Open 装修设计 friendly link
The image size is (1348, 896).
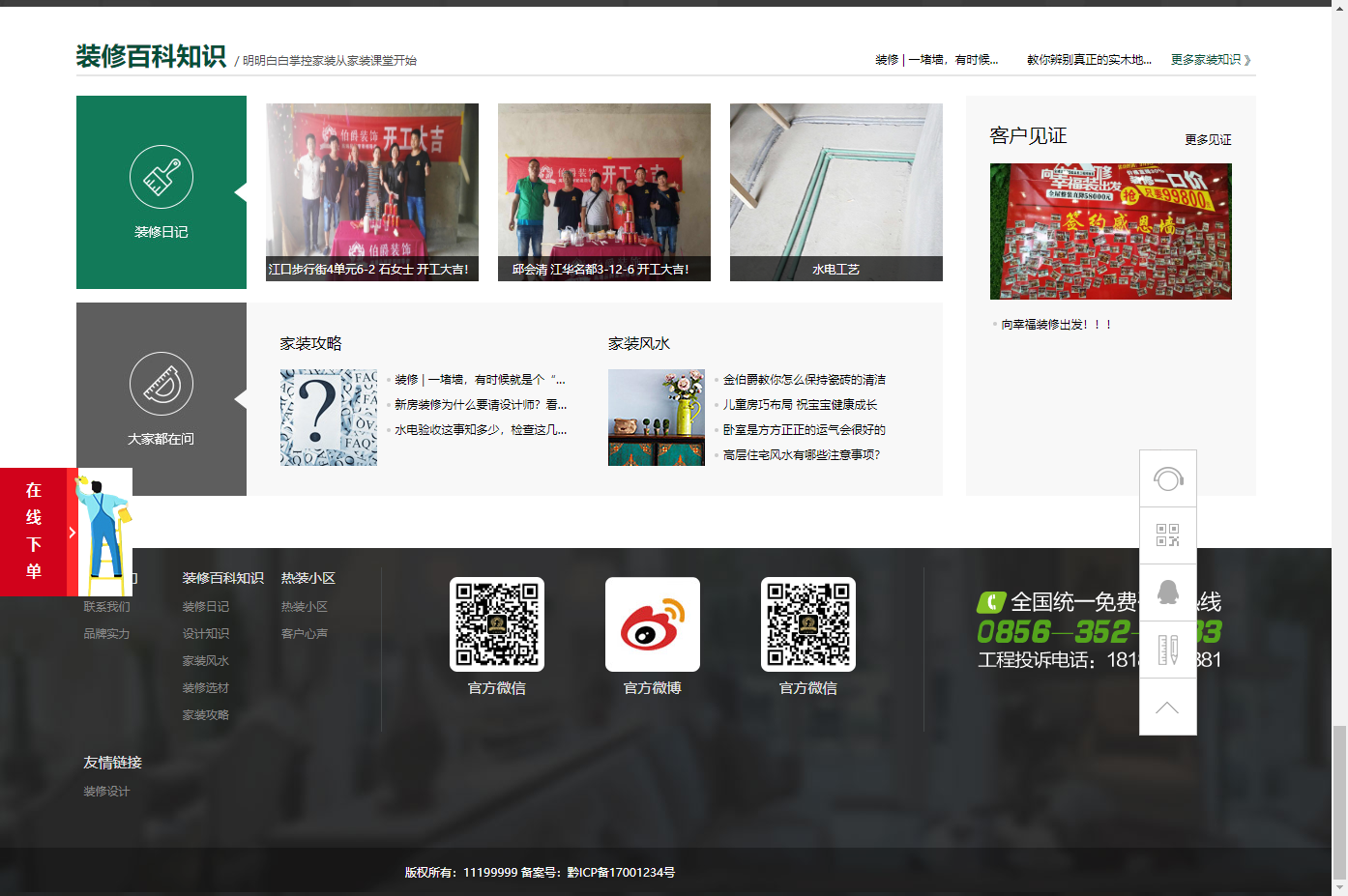pyautogui.click(x=106, y=792)
